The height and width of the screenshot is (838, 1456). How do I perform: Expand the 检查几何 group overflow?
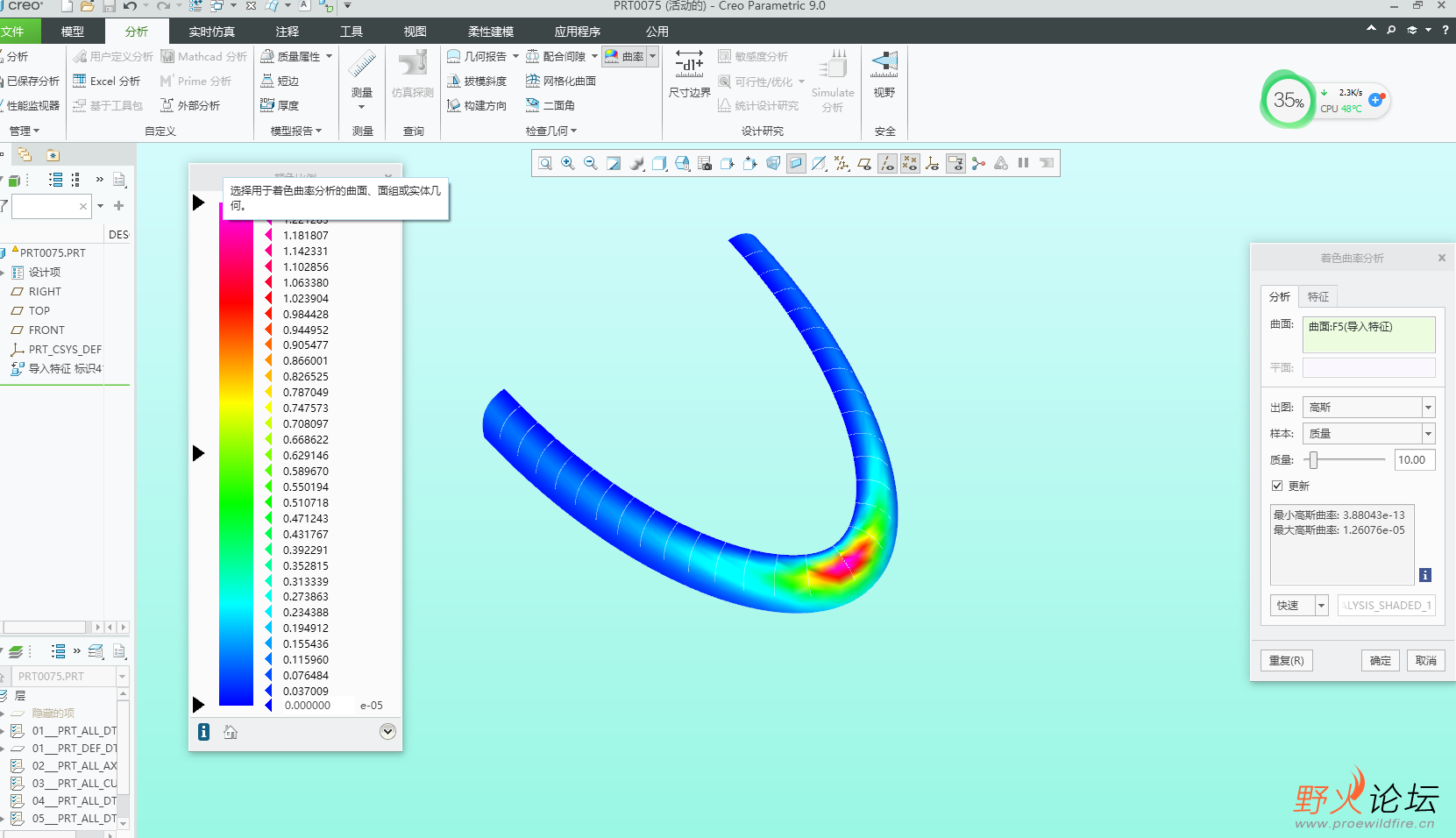[x=551, y=131]
